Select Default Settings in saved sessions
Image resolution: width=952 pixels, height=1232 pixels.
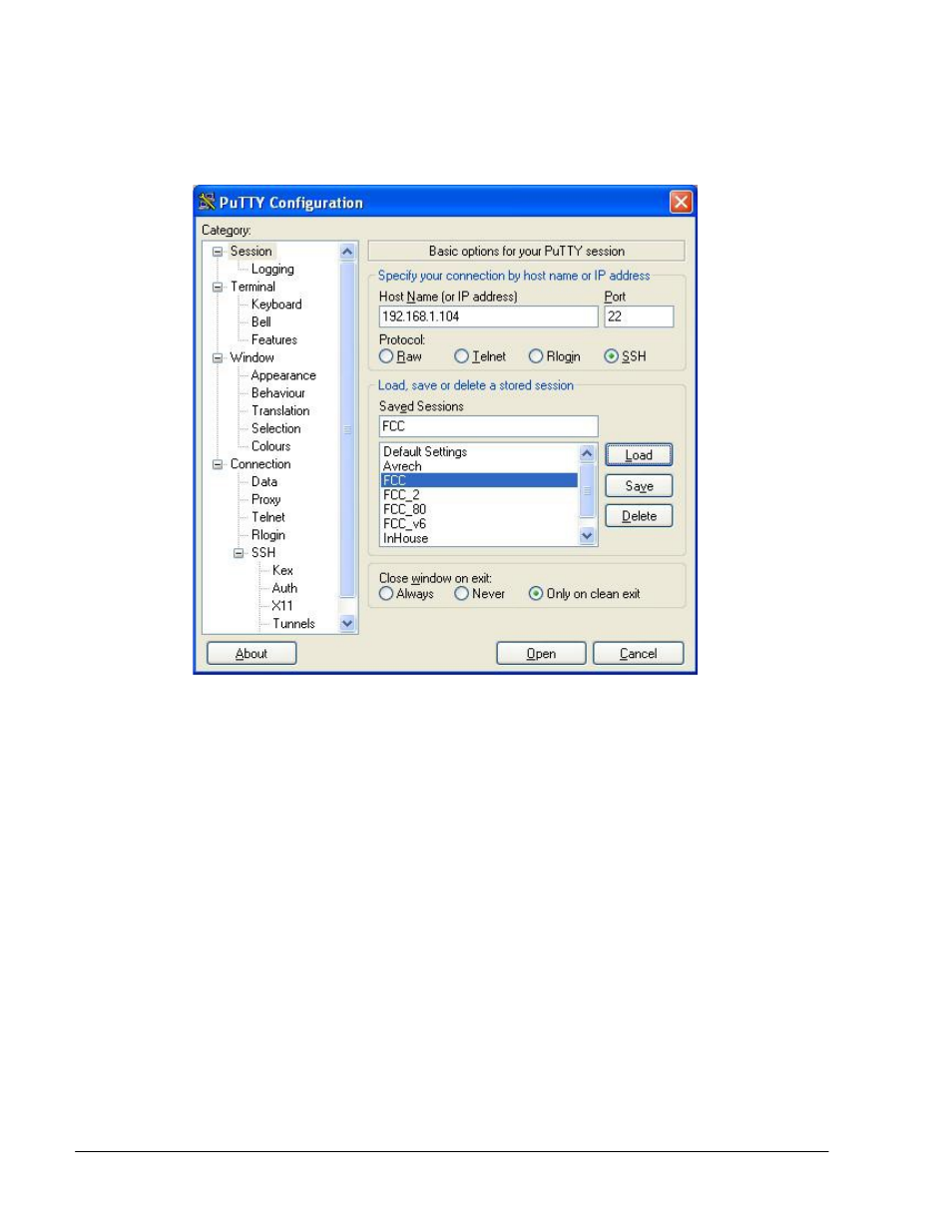(x=479, y=452)
